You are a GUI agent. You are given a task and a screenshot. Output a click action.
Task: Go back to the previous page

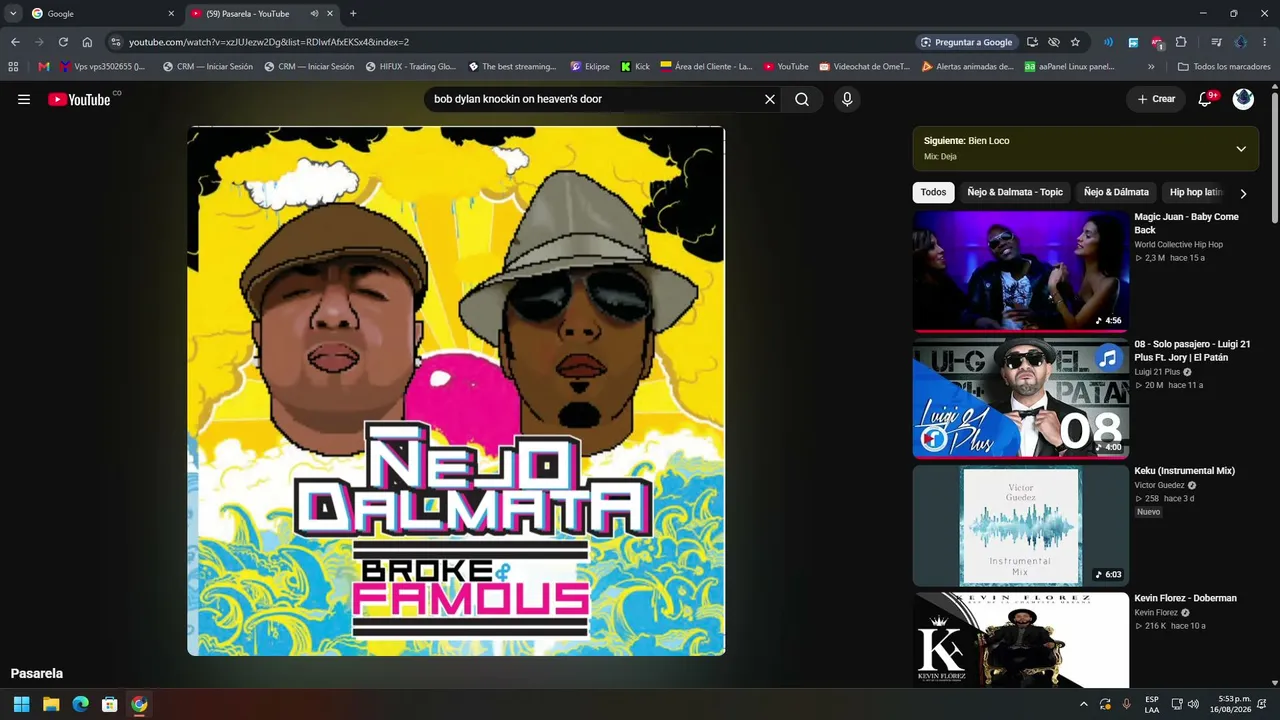coord(15,42)
